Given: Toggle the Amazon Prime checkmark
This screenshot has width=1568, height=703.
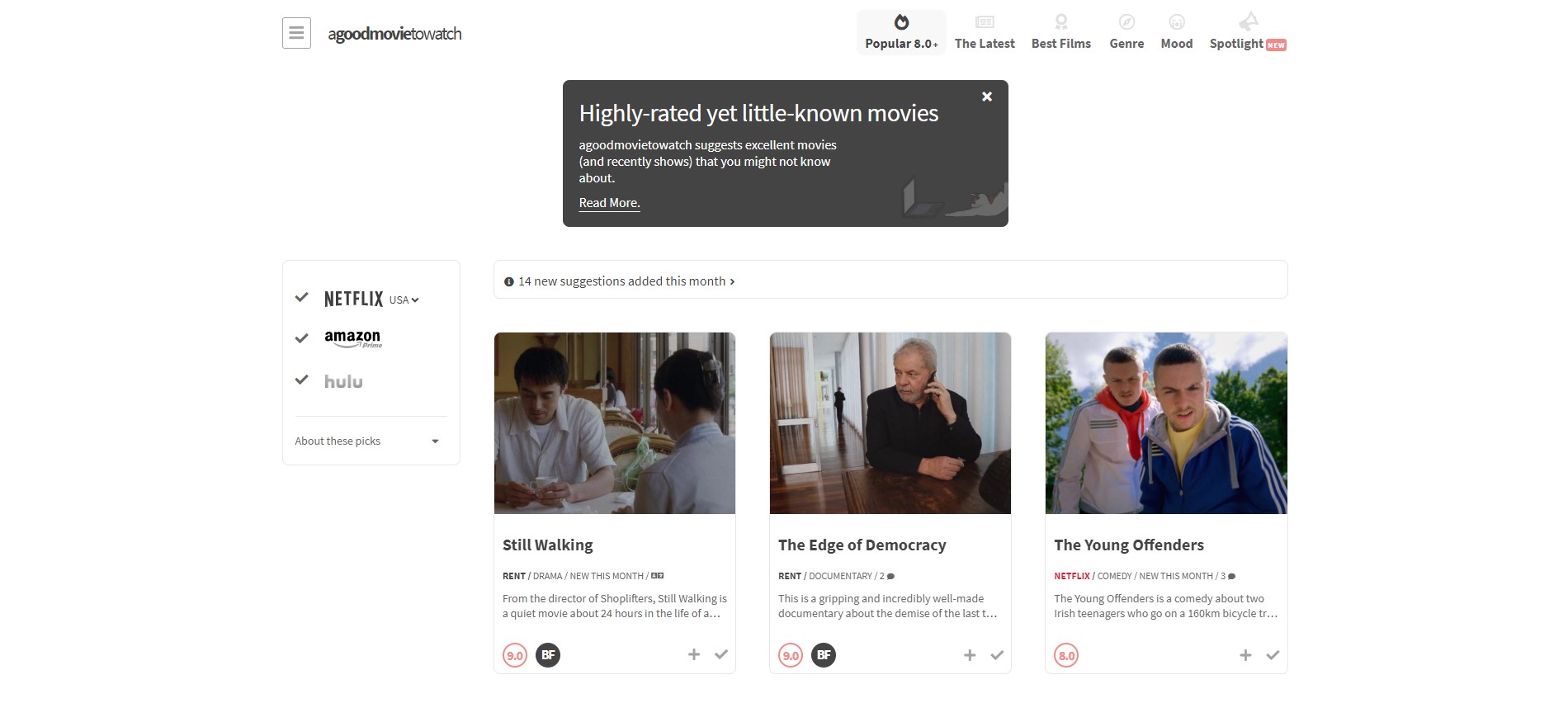Looking at the screenshot, I should (x=302, y=338).
